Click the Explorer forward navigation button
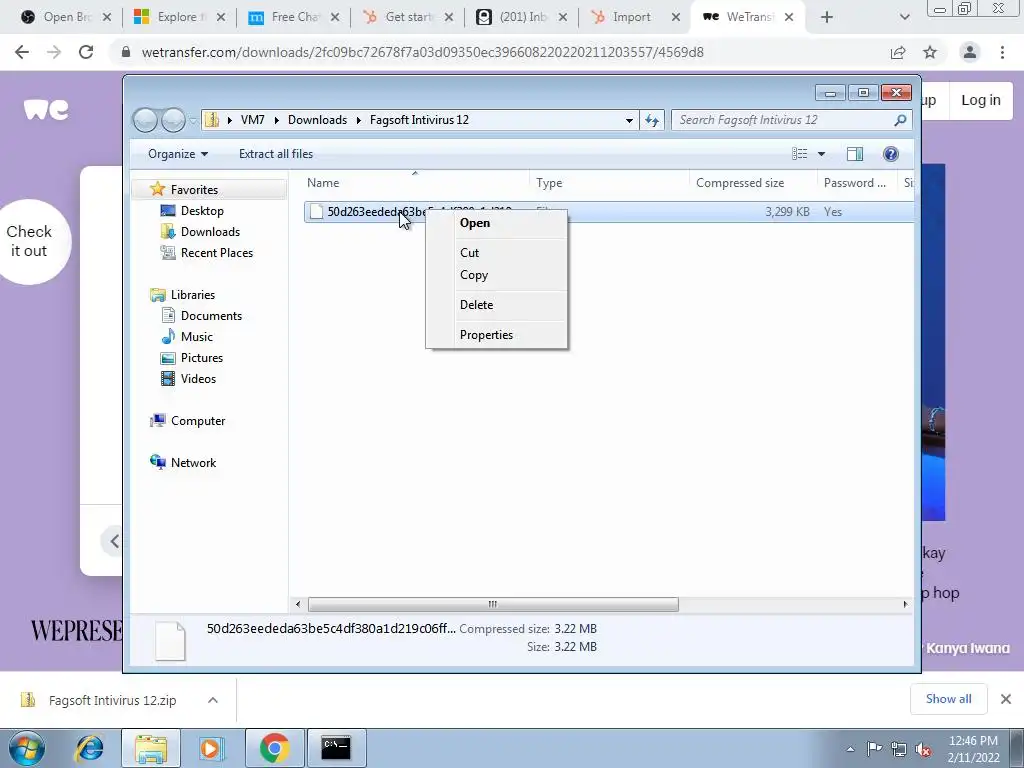Viewport: 1024px width, 768px height. pyautogui.click(x=173, y=120)
